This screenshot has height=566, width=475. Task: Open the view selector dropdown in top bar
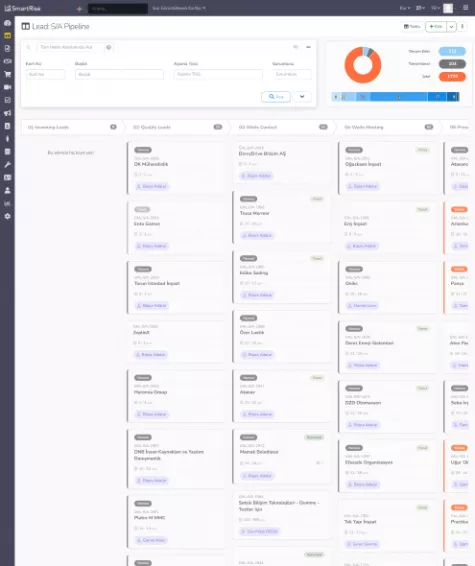(179, 8)
